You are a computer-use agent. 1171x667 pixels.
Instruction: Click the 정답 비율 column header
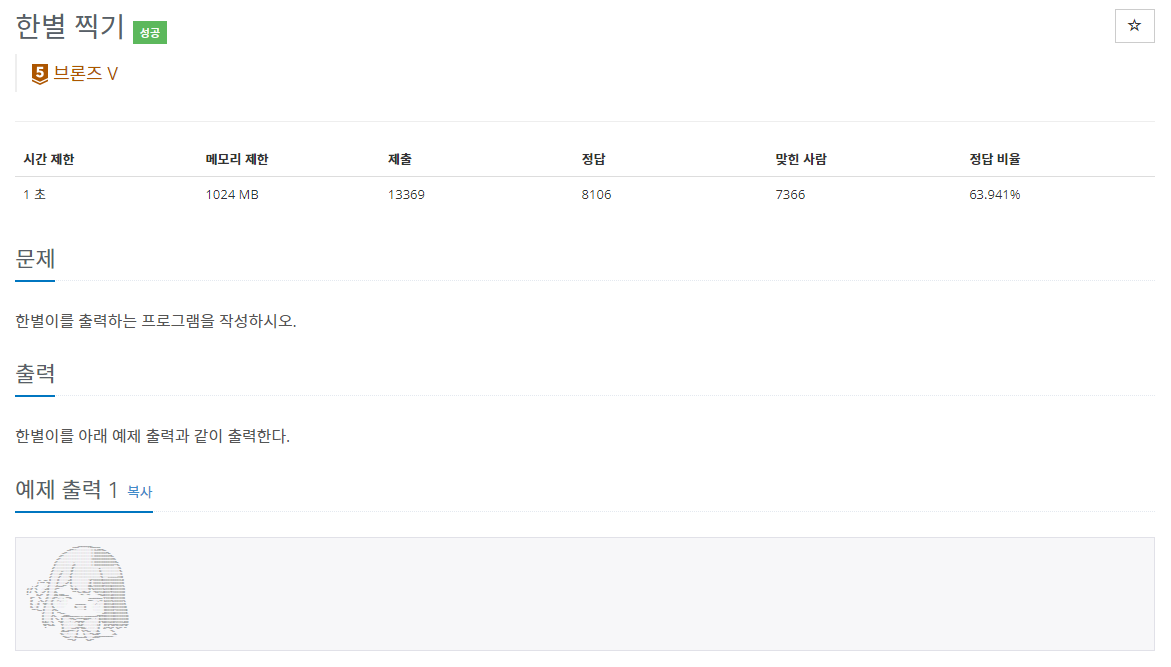tap(995, 159)
